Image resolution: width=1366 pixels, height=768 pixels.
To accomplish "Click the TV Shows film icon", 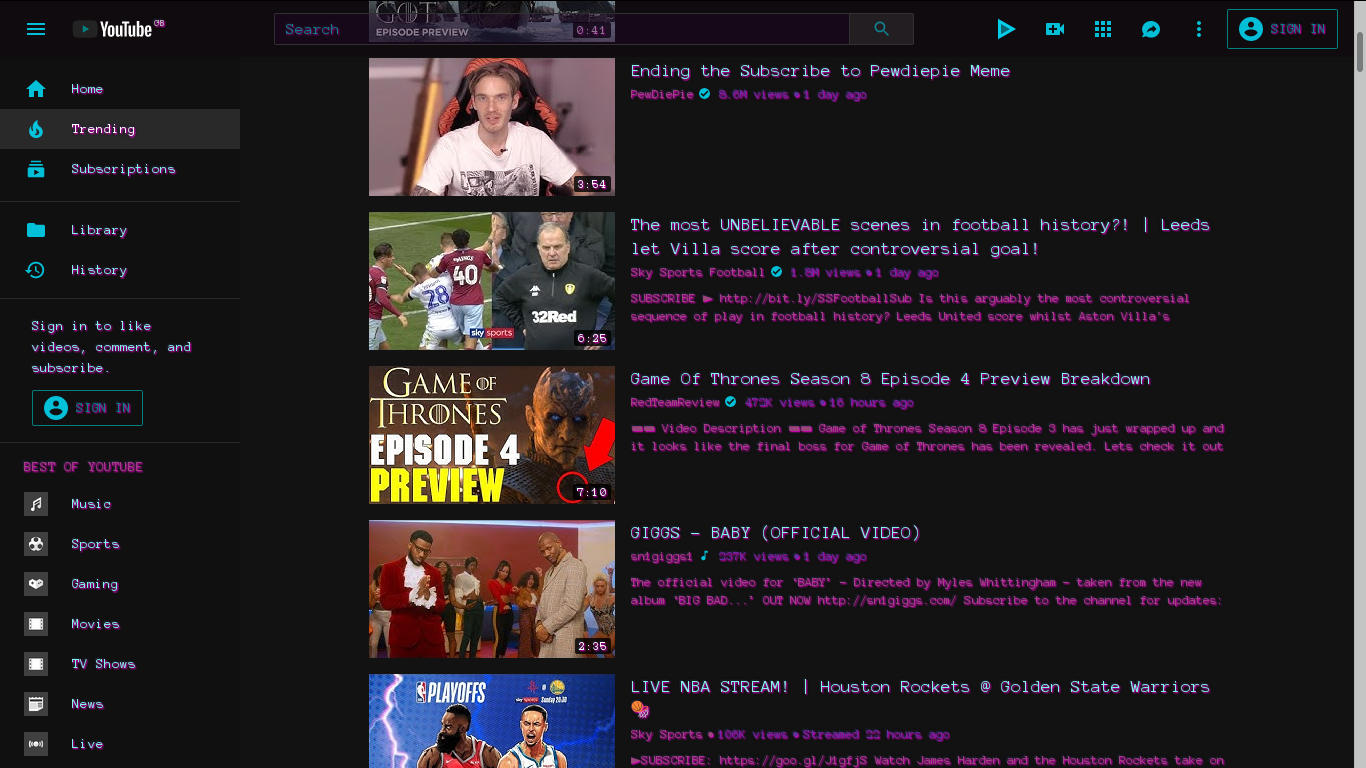I will pos(36,664).
